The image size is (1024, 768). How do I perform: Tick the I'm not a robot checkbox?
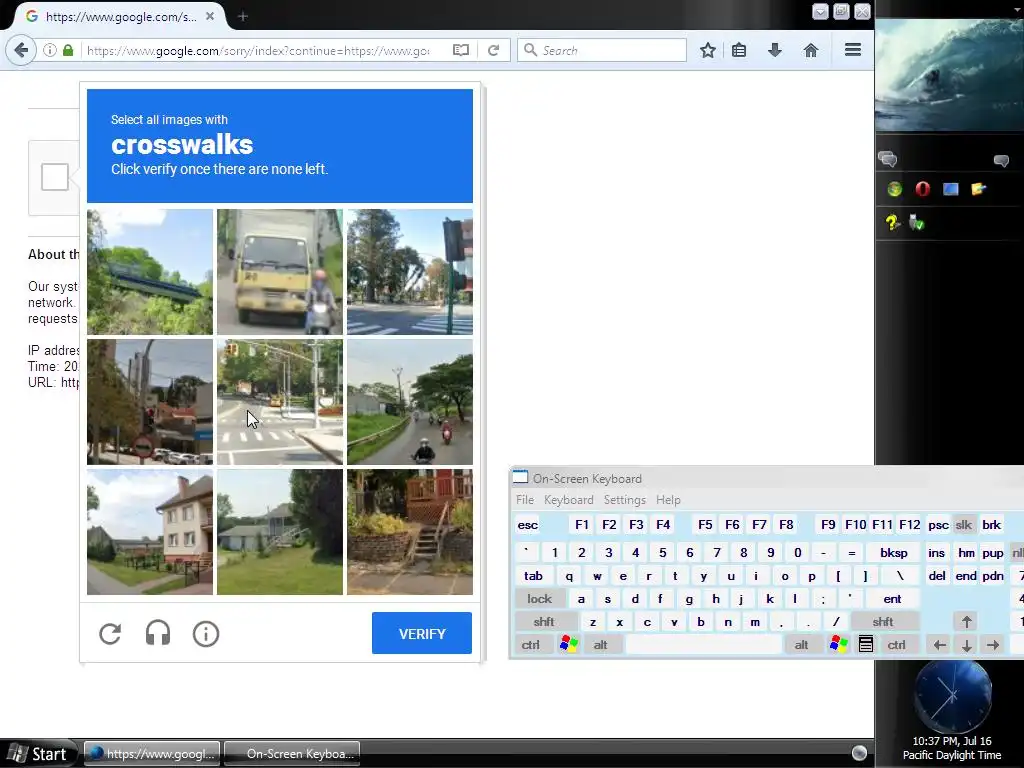(55, 177)
